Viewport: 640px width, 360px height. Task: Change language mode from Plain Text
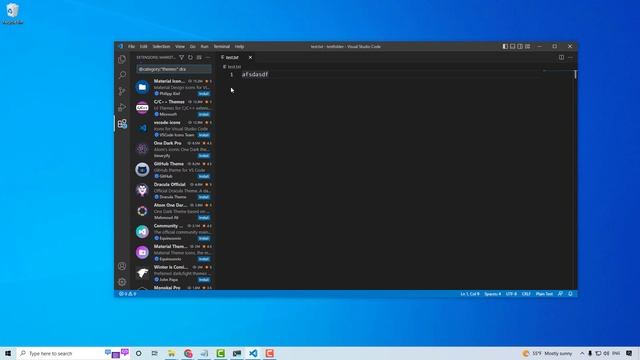coord(544,294)
